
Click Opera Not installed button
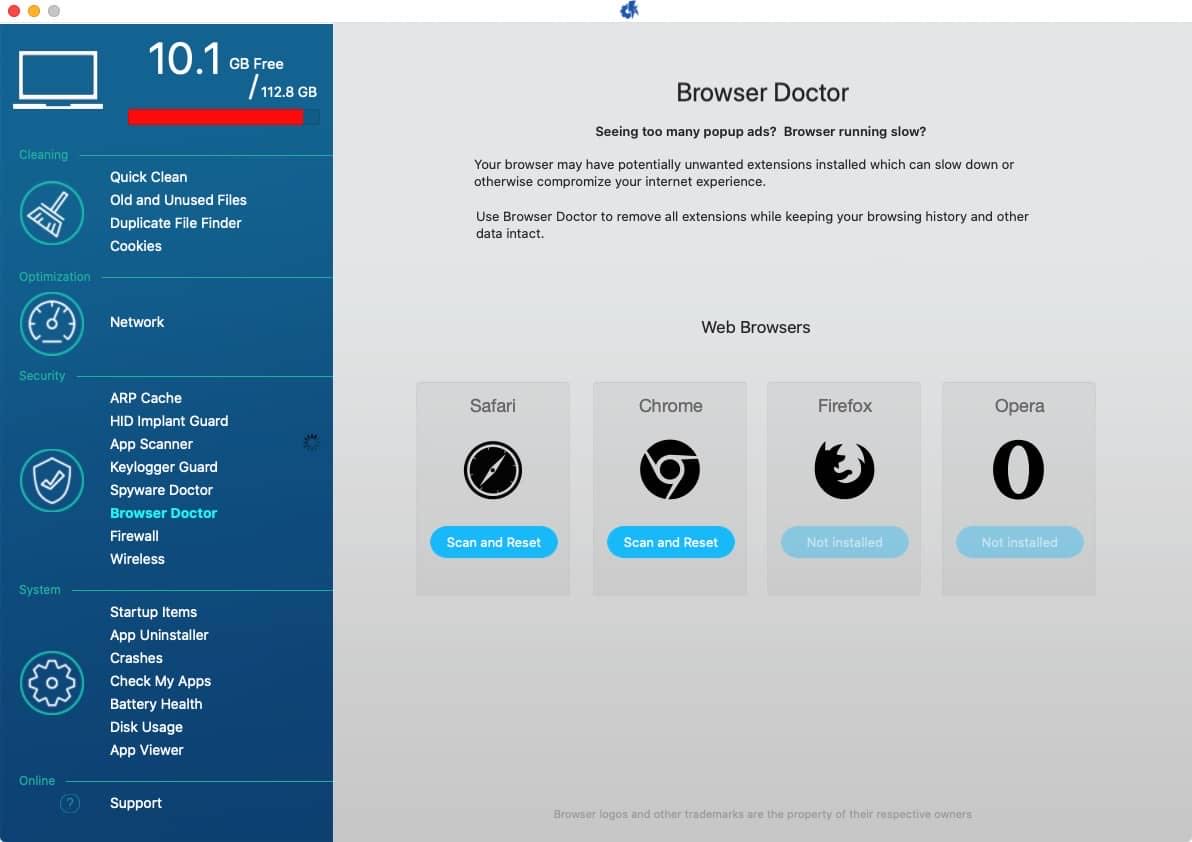tap(1019, 542)
